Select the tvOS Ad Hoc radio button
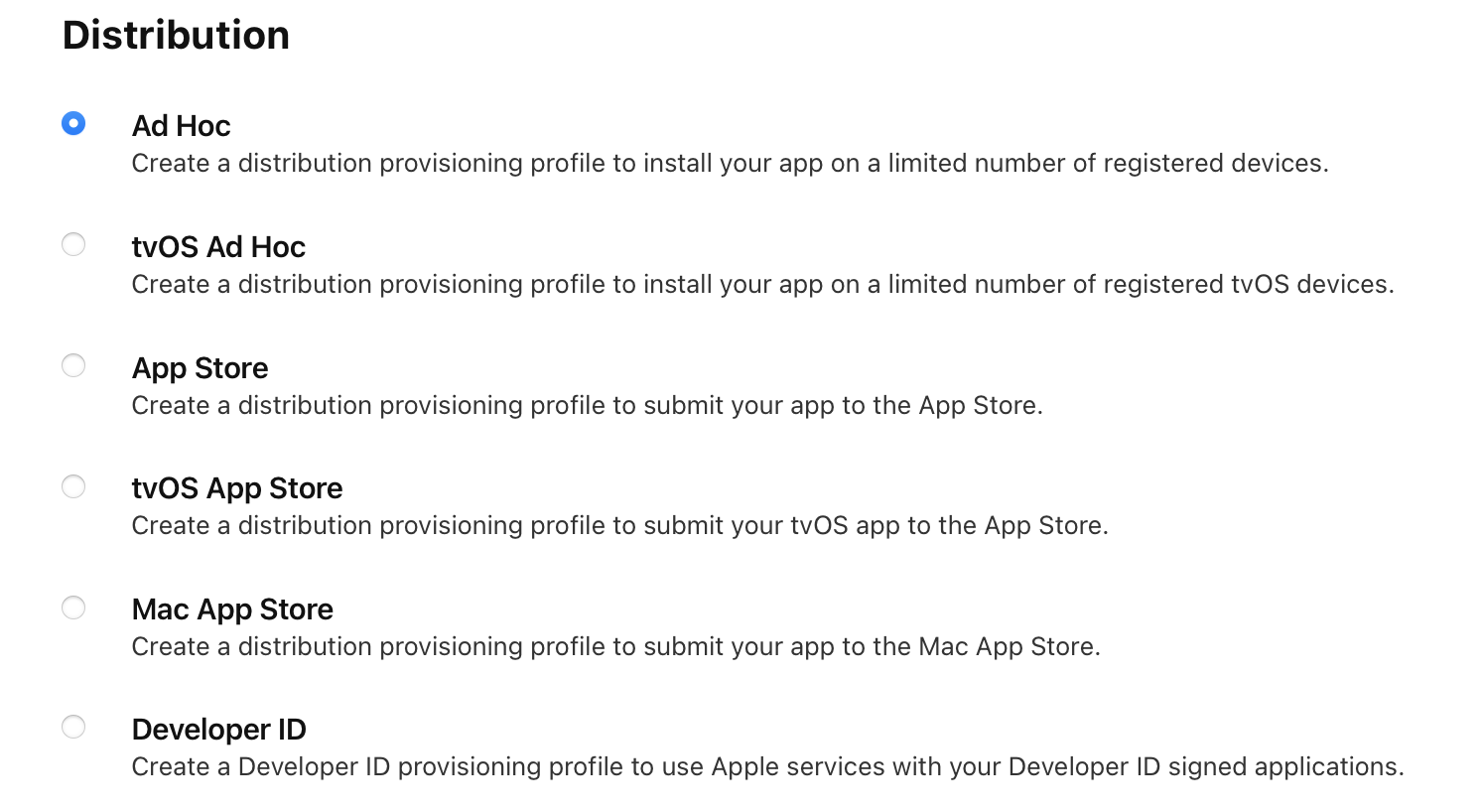Viewport: 1483px width, 812px height. click(73, 244)
